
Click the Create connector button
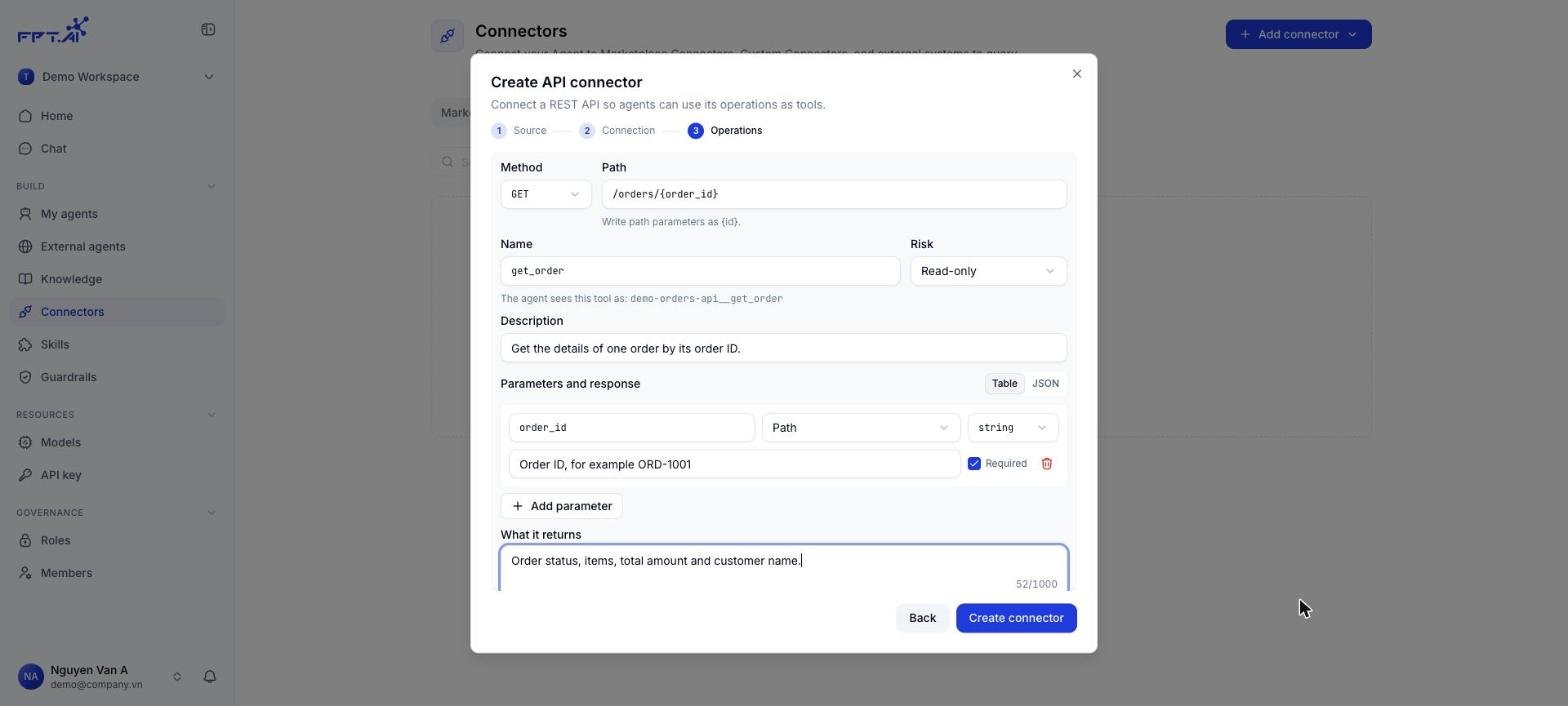(1016, 618)
